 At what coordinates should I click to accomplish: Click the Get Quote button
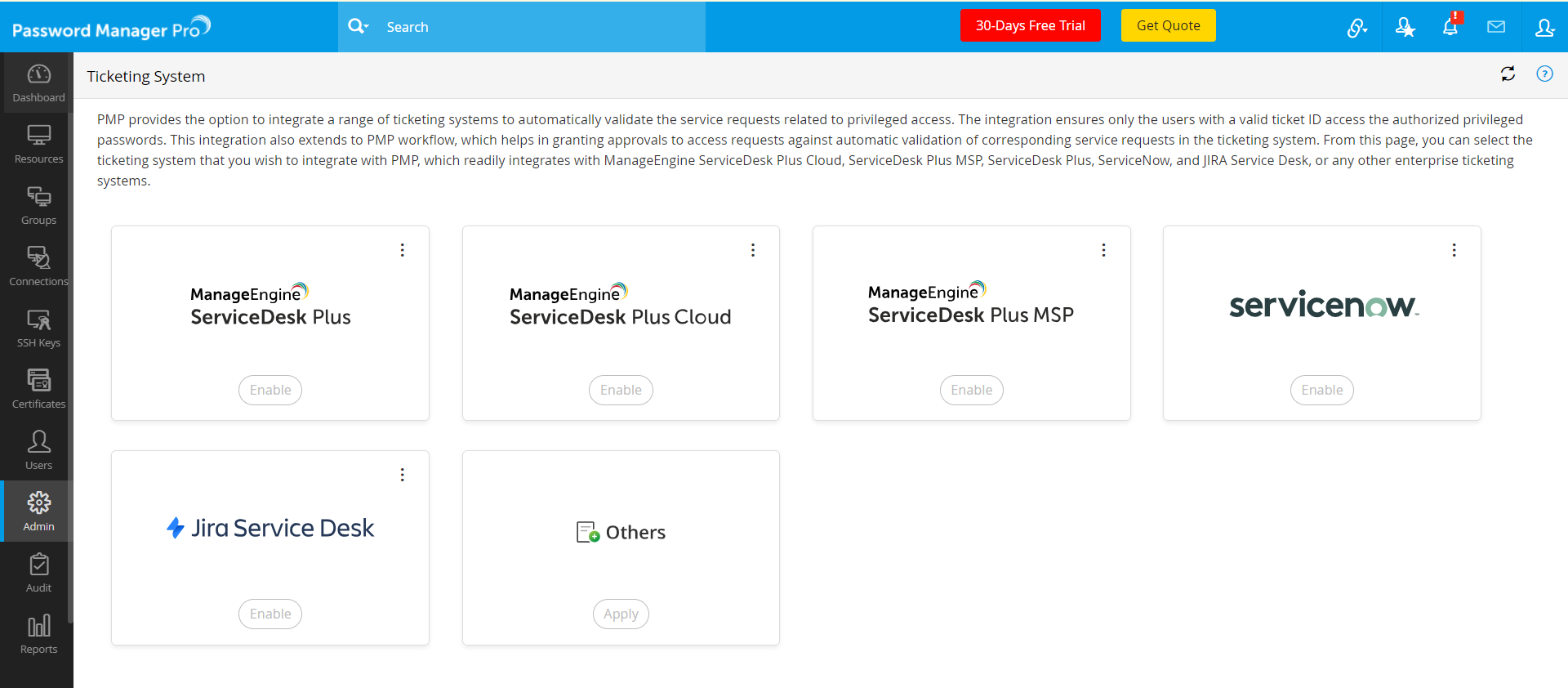(x=1168, y=25)
